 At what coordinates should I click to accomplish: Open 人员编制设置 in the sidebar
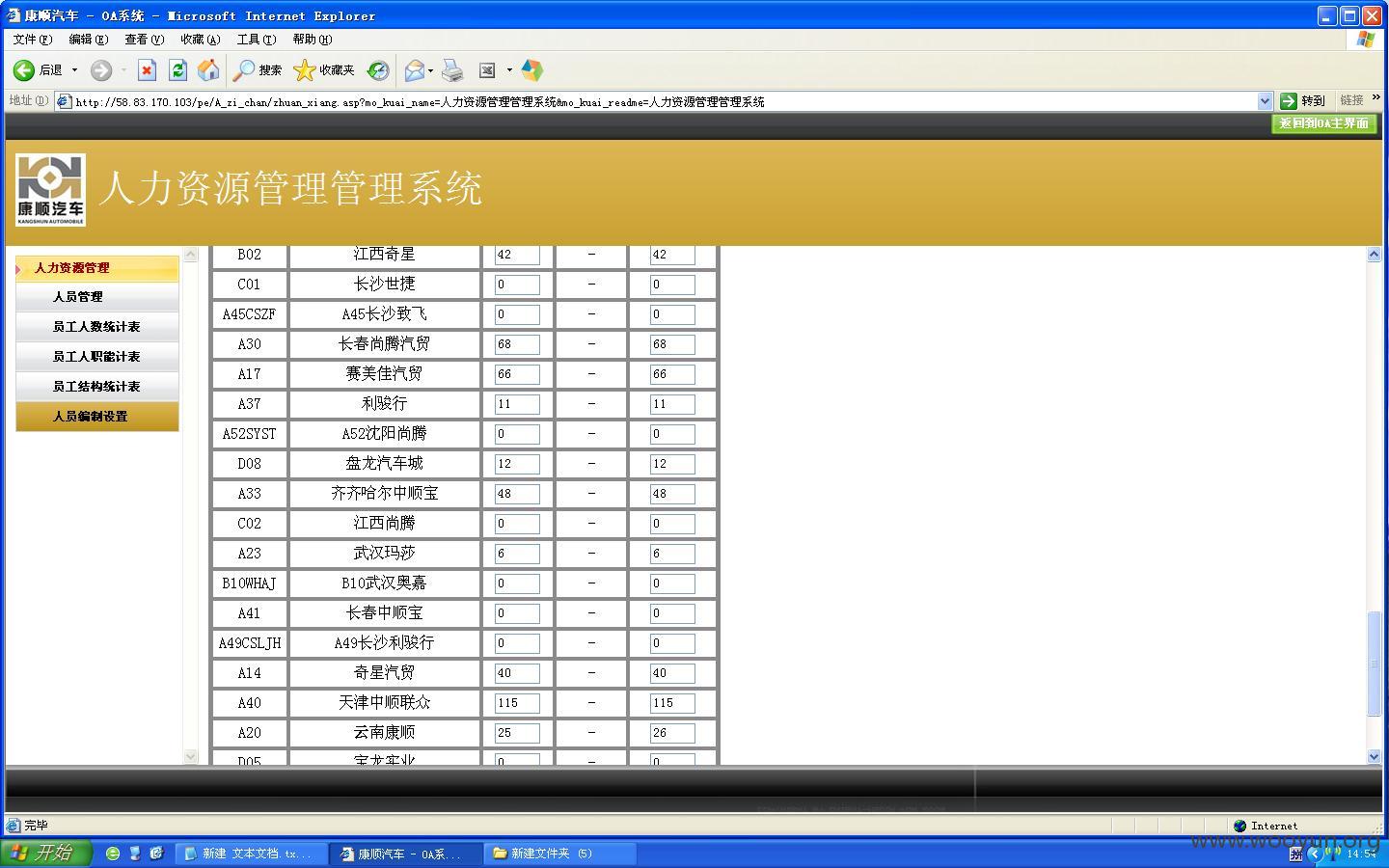[96, 417]
